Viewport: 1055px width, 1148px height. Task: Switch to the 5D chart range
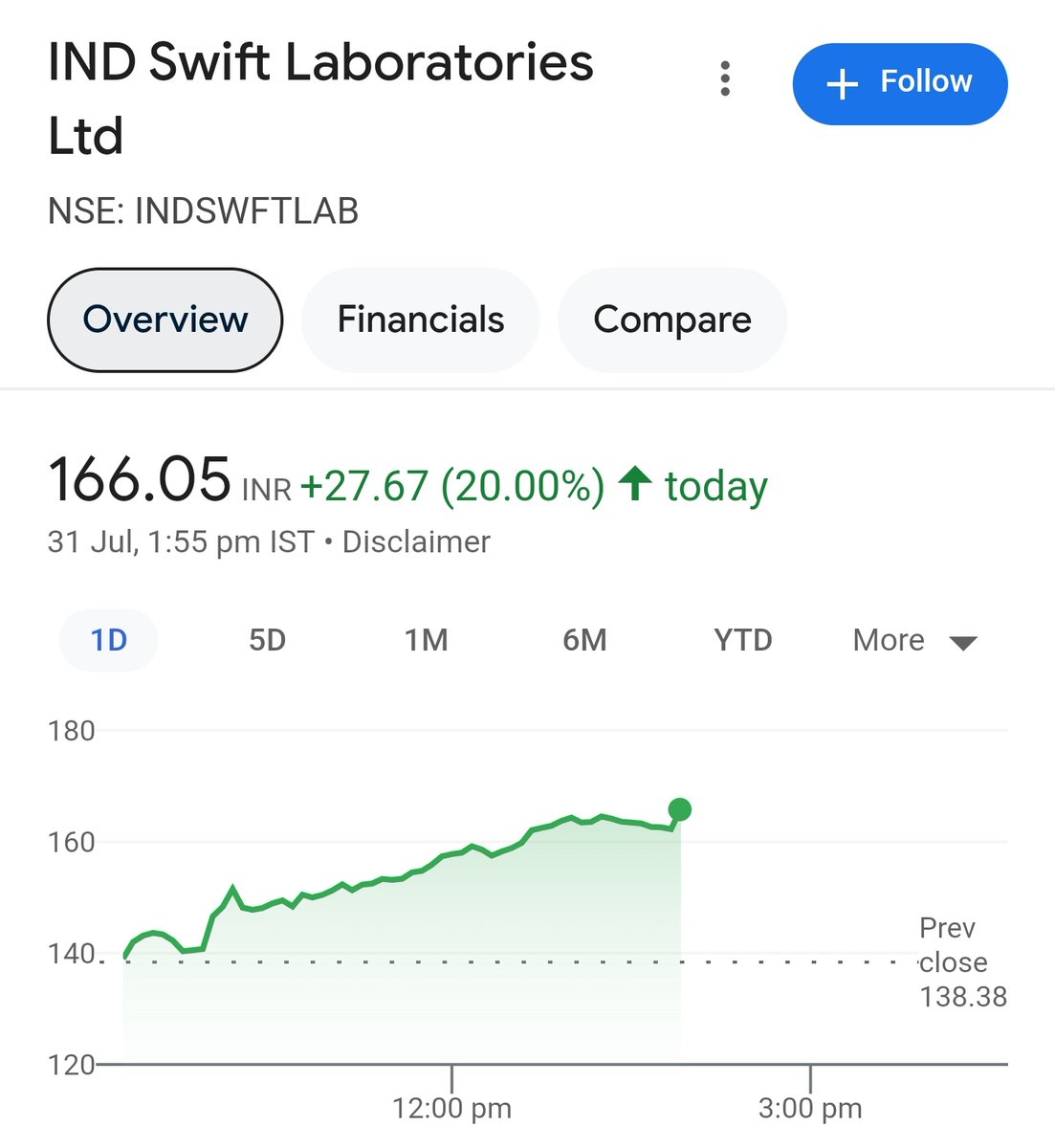tap(267, 640)
